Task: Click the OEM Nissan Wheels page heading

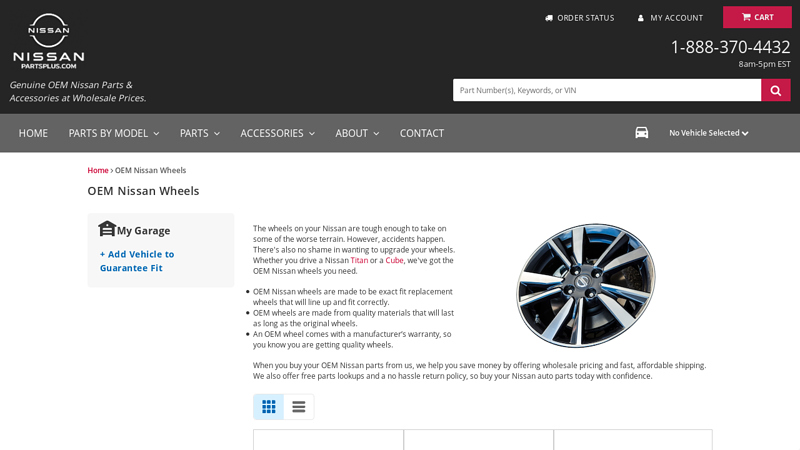Action: tap(143, 191)
